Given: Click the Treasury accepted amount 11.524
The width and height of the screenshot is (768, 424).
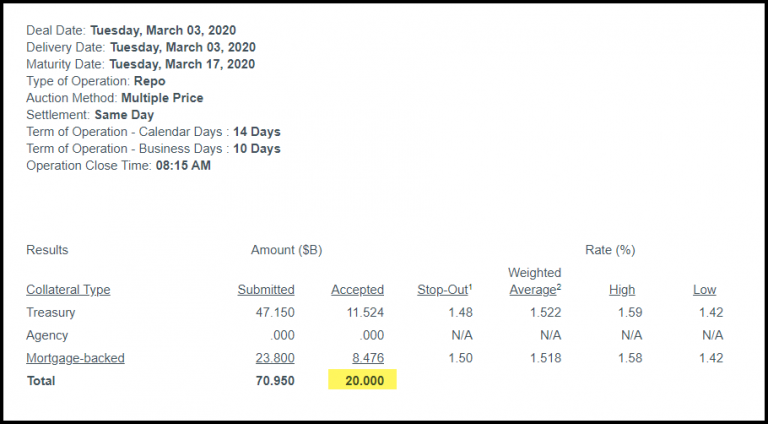Looking at the screenshot, I should (363, 313).
